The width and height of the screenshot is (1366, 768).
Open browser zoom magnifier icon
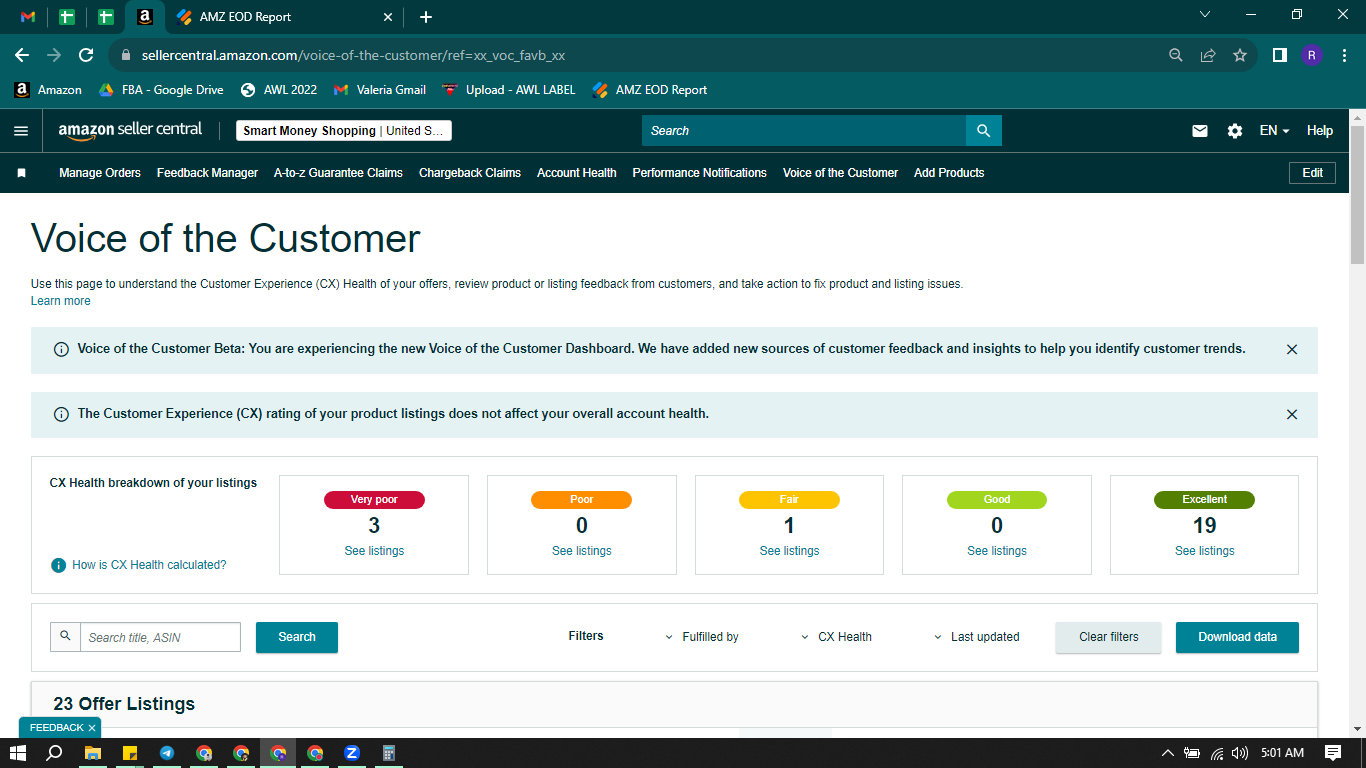pyautogui.click(x=1176, y=55)
